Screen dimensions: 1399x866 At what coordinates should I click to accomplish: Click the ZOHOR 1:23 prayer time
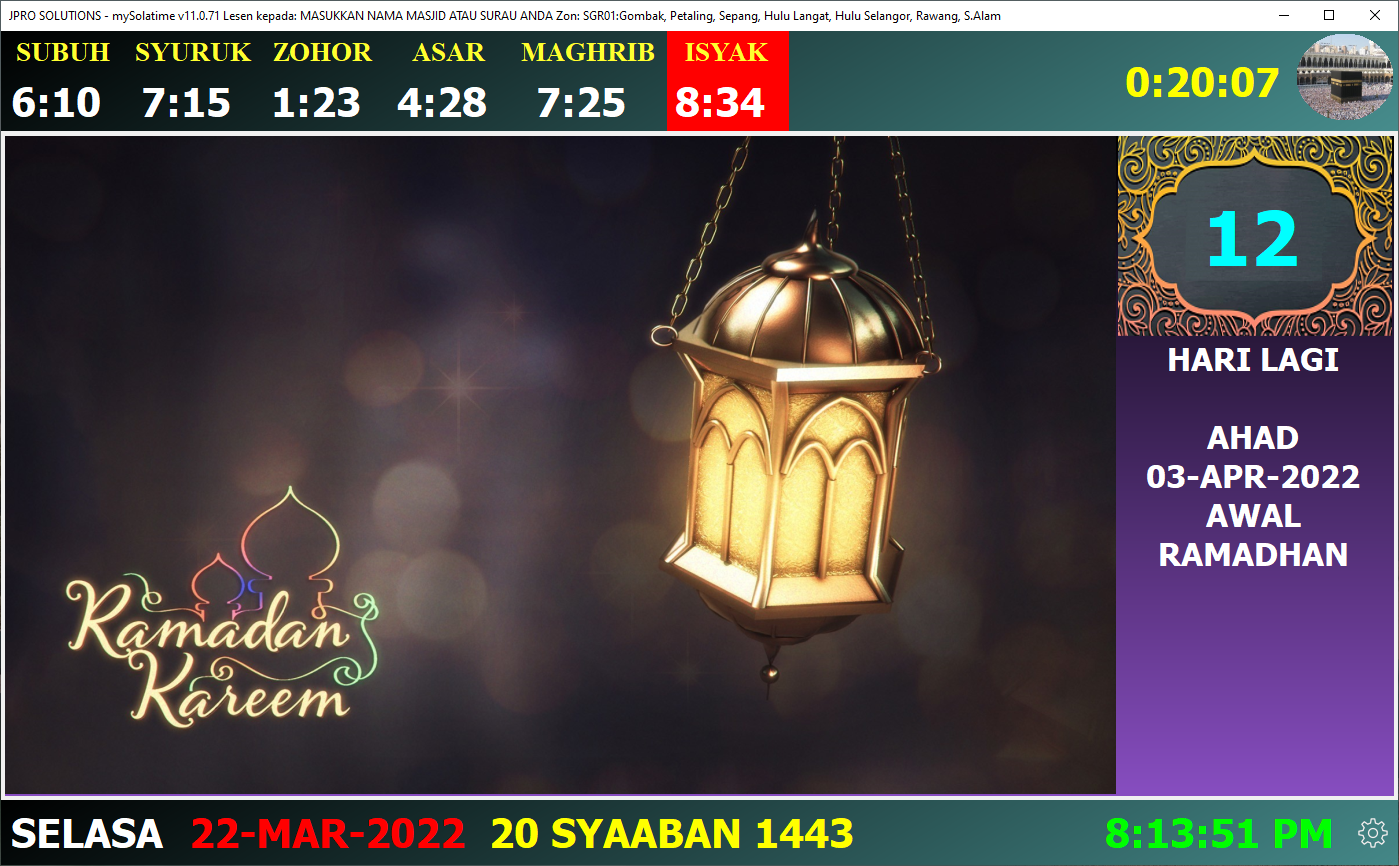[x=320, y=81]
